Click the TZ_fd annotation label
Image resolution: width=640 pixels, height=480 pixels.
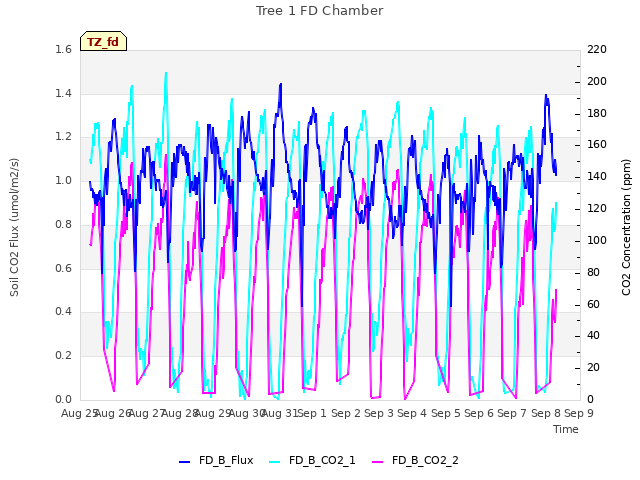pyautogui.click(x=104, y=42)
